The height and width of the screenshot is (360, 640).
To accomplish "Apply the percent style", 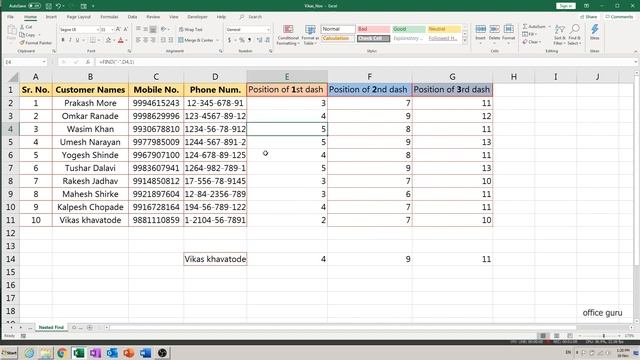I will 242,40.
